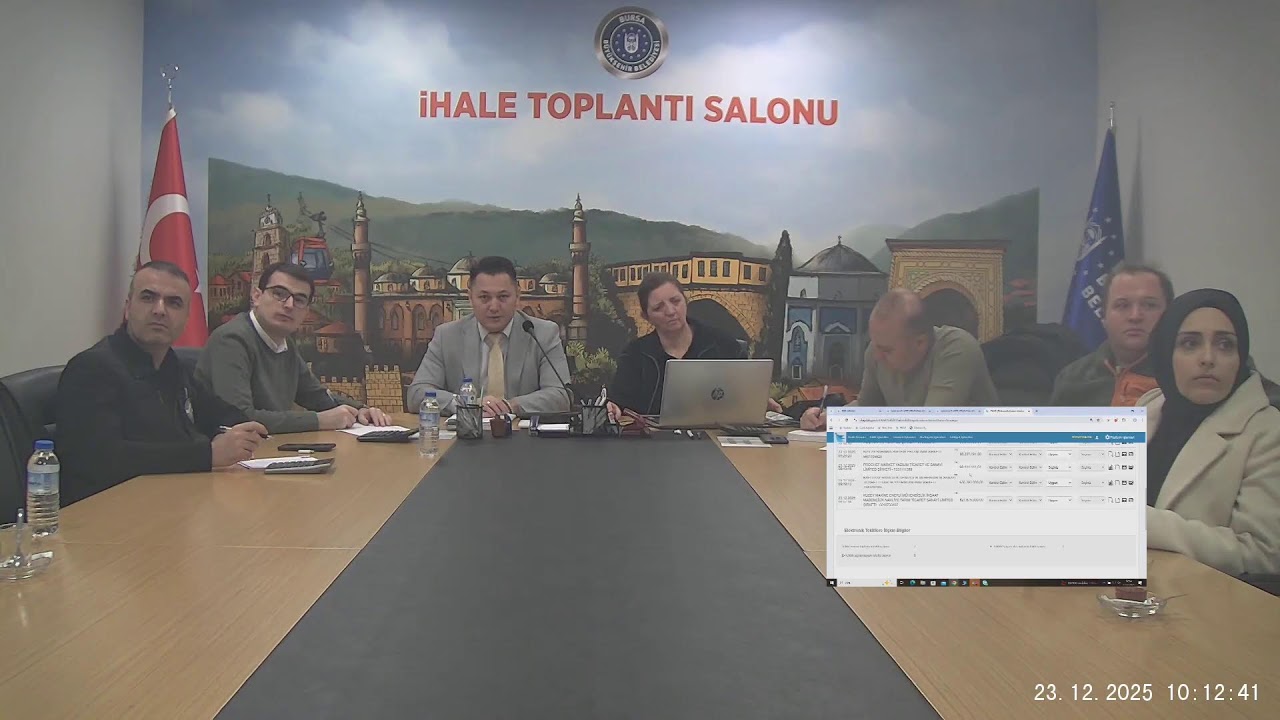The image size is (1280, 720).
Task: Open the notification center in taskbar corner
Action: point(1140,583)
